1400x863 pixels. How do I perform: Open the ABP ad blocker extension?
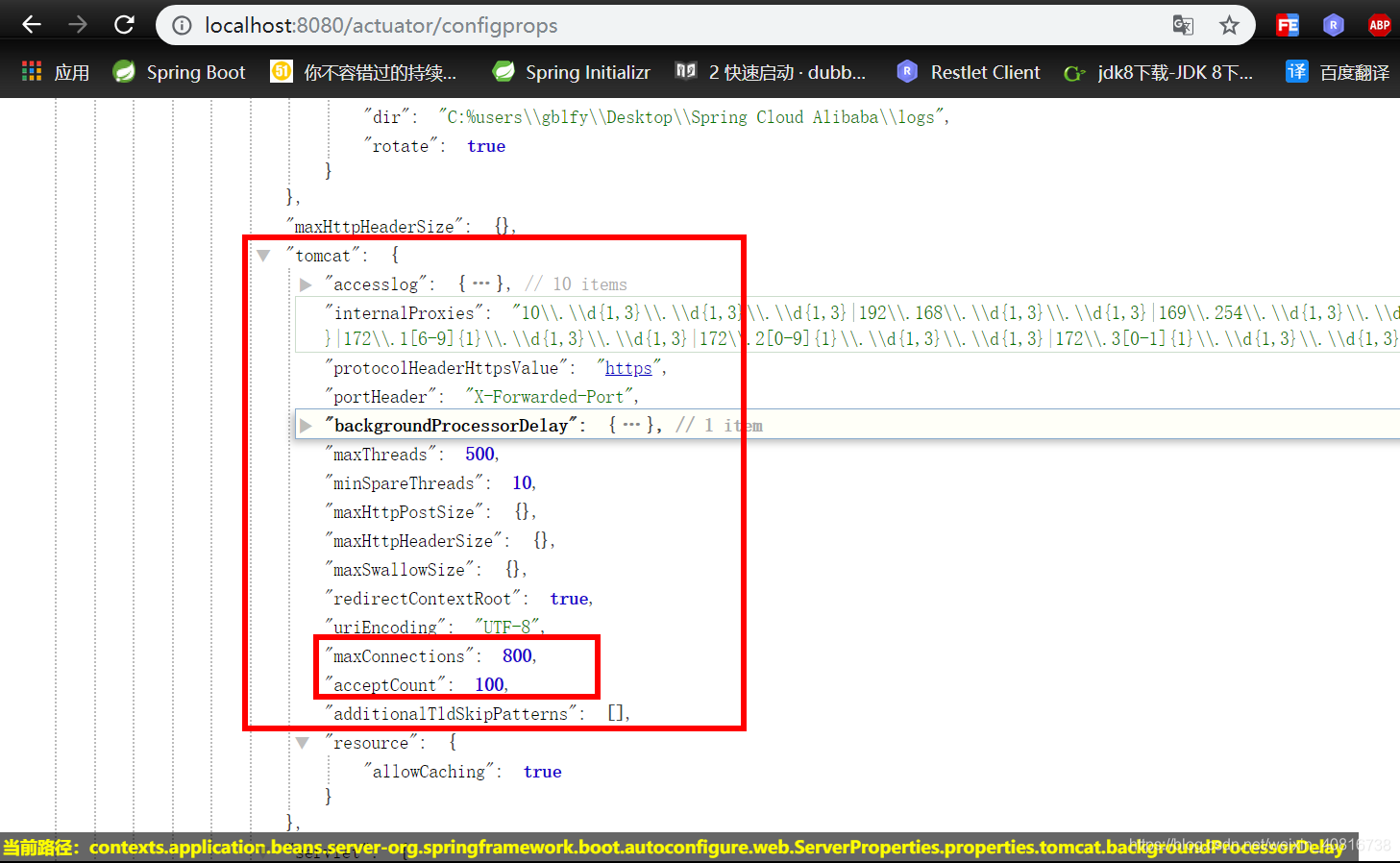(x=1380, y=26)
